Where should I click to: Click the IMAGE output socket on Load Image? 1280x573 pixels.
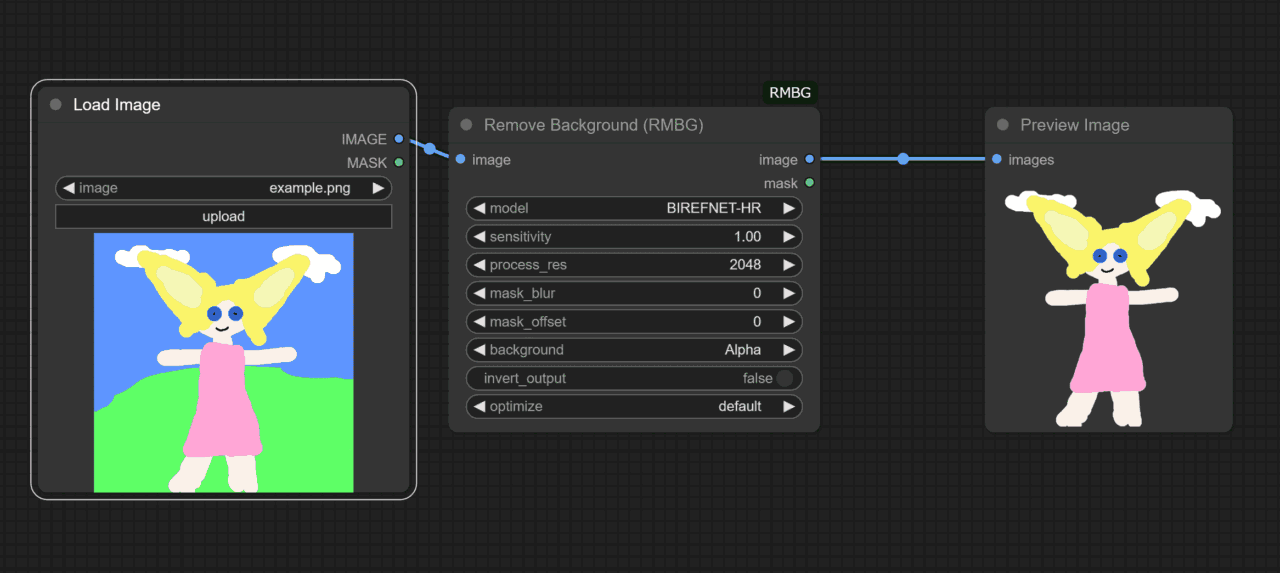point(399,139)
